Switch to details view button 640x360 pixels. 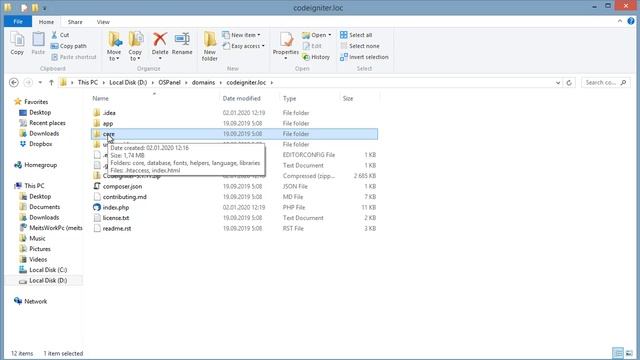618,353
